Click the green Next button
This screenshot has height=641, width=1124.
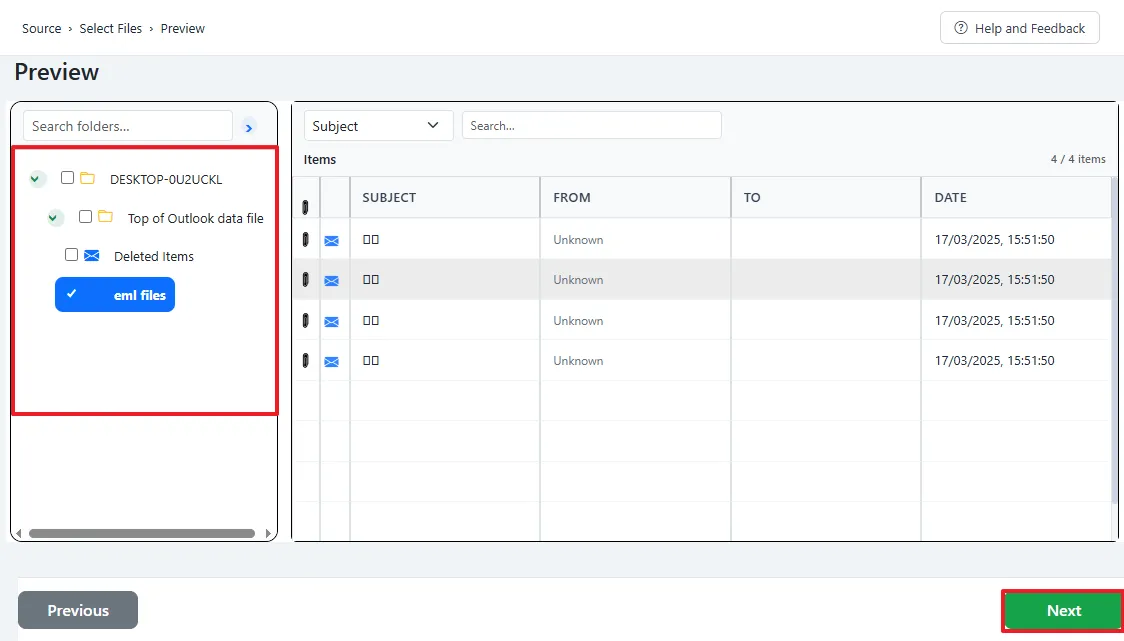(1063, 610)
